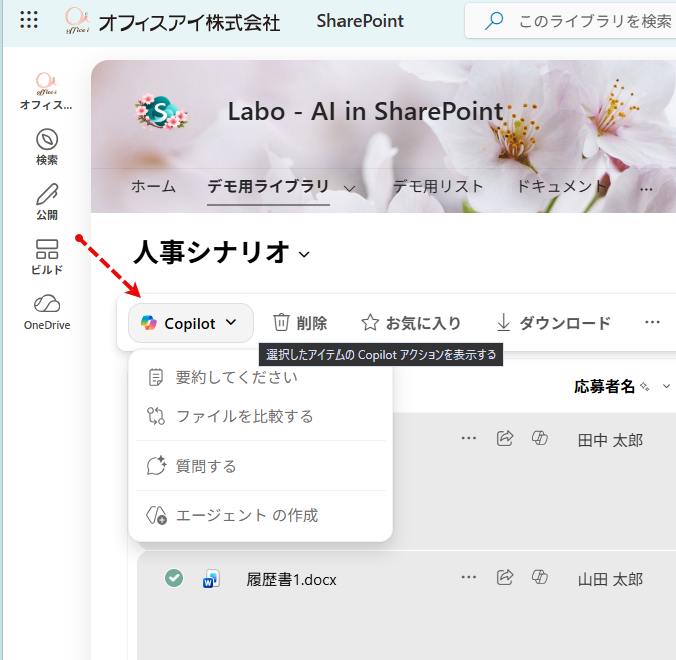The image size is (676, 660).
Task: Click the 応募者名 column header
Action: click(604, 386)
